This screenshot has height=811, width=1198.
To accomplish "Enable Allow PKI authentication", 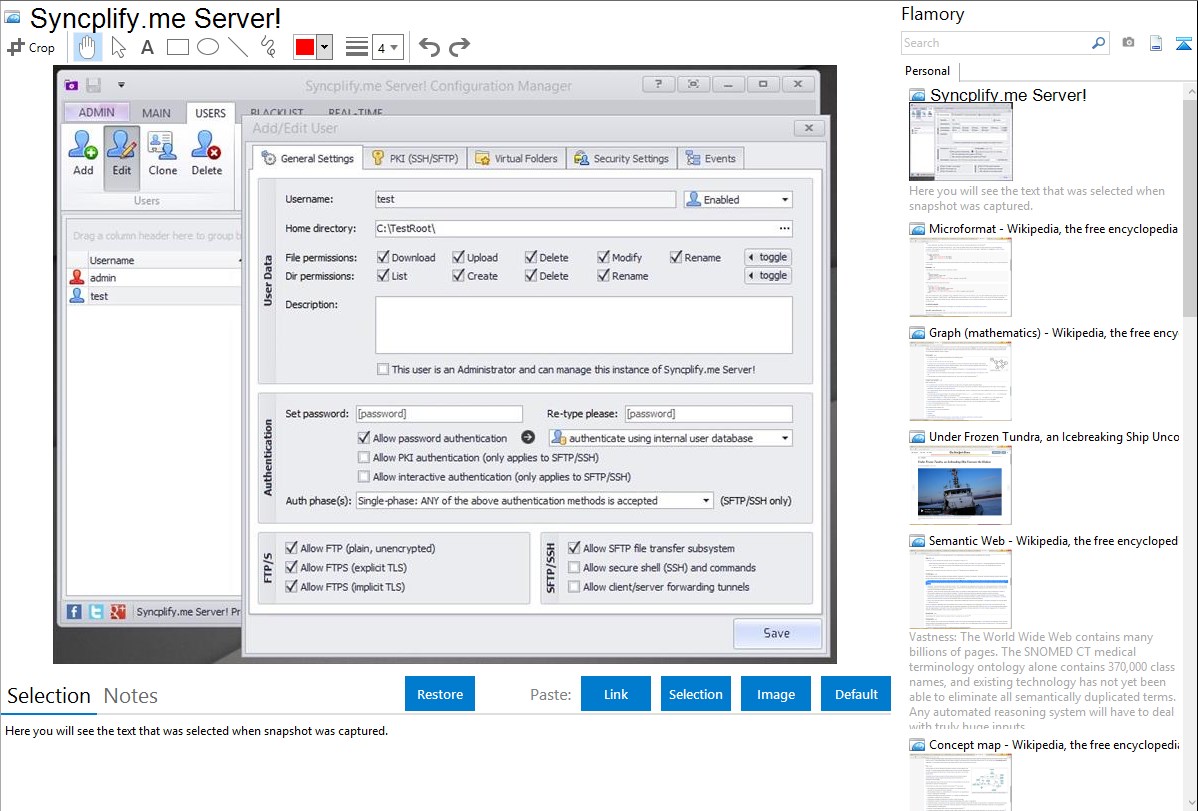I will [x=364, y=457].
